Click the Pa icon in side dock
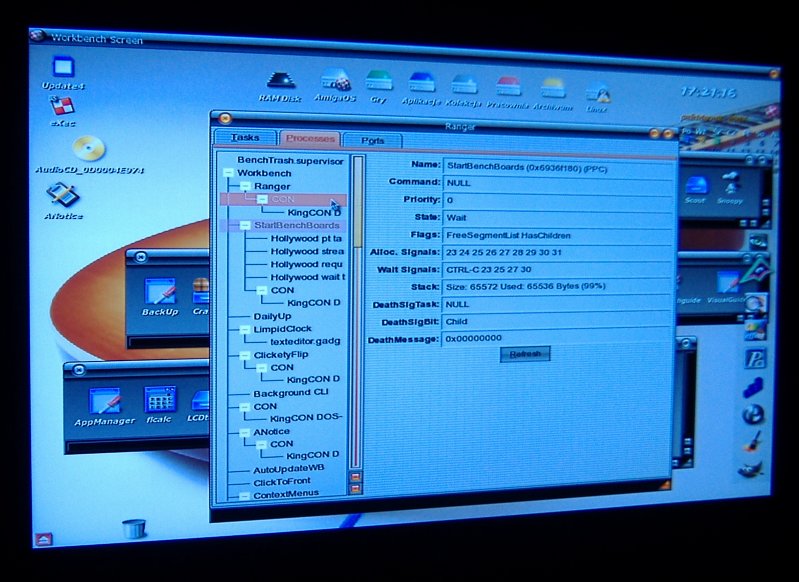This screenshot has width=799, height=582. coord(755,359)
